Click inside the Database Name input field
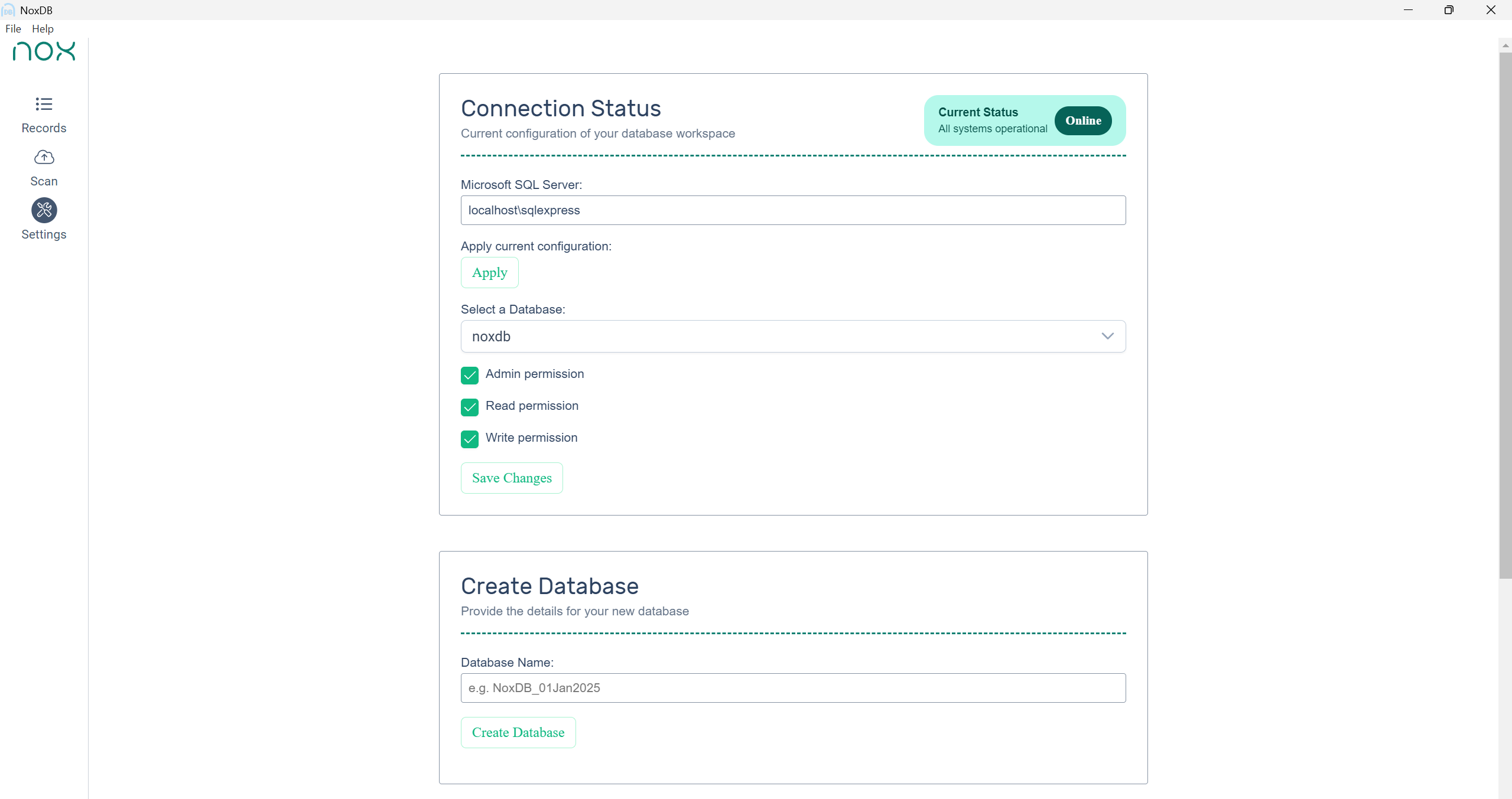 (792, 687)
